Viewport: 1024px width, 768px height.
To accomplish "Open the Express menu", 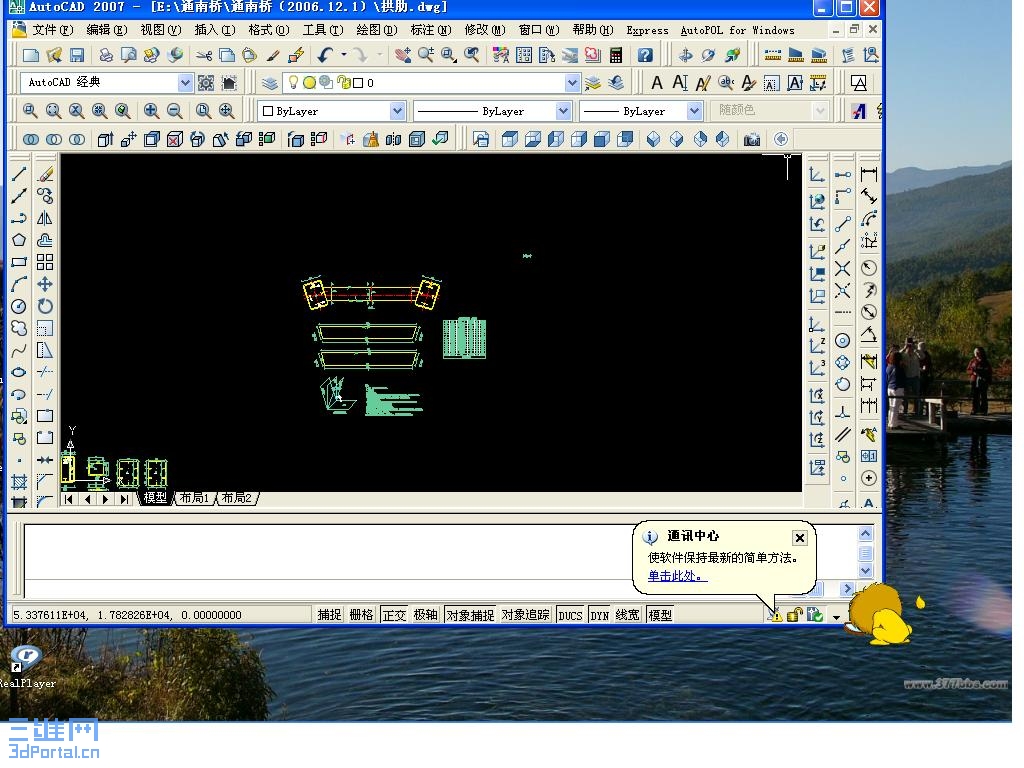I will 647,30.
